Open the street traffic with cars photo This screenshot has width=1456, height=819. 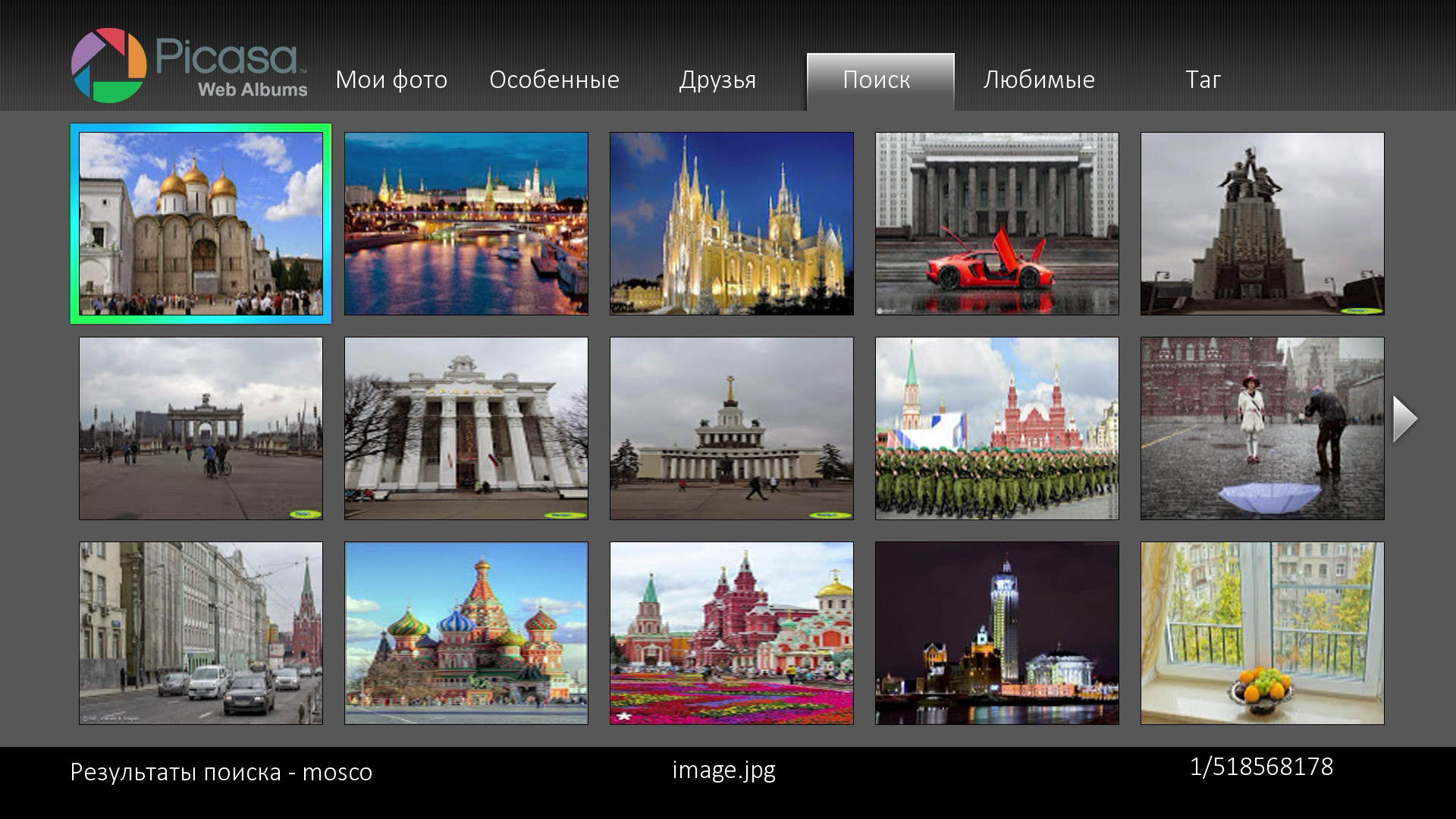(x=201, y=633)
